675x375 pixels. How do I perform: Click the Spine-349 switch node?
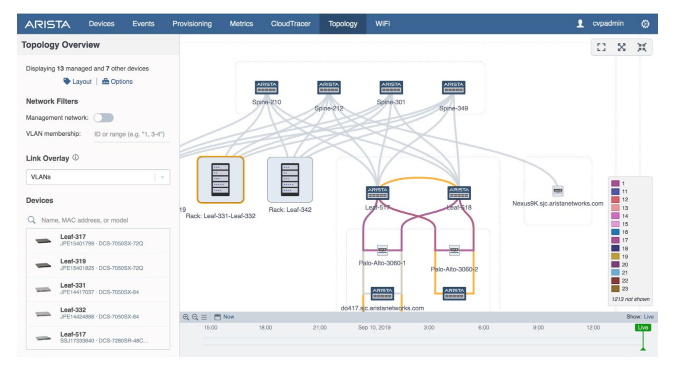pos(453,87)
